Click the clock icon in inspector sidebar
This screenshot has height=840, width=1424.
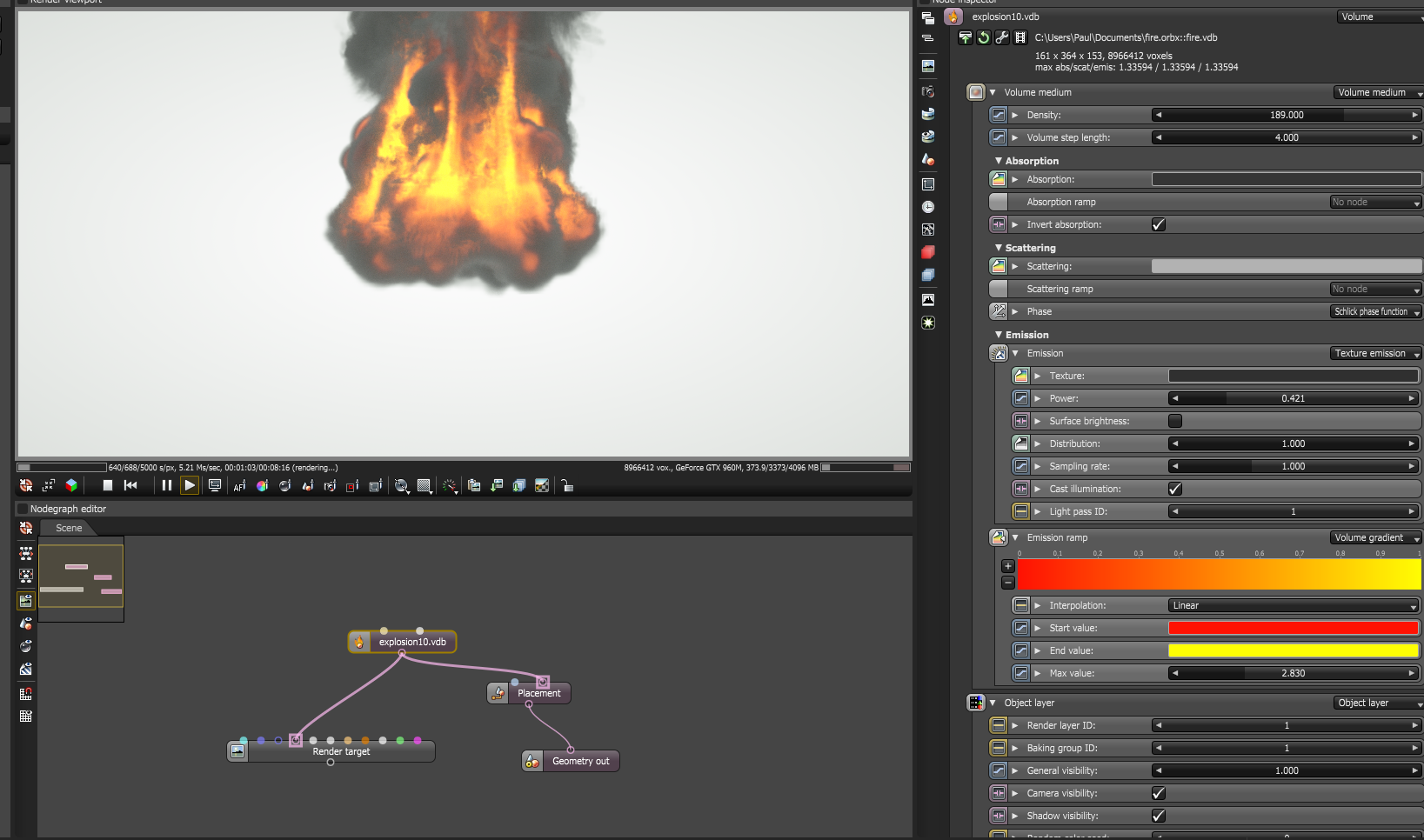[x=928, y=207]
